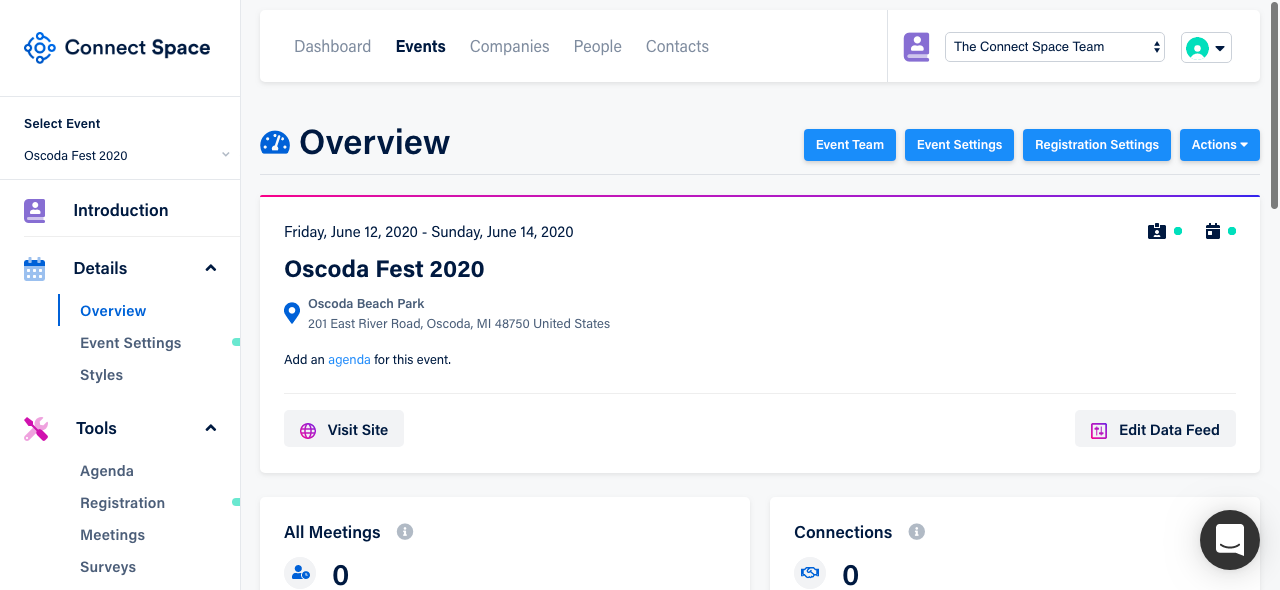Image resolution: width=1280 pixels, height=590 pixels.
Task: Click the blue location pin icon
Action: (292, 313)
